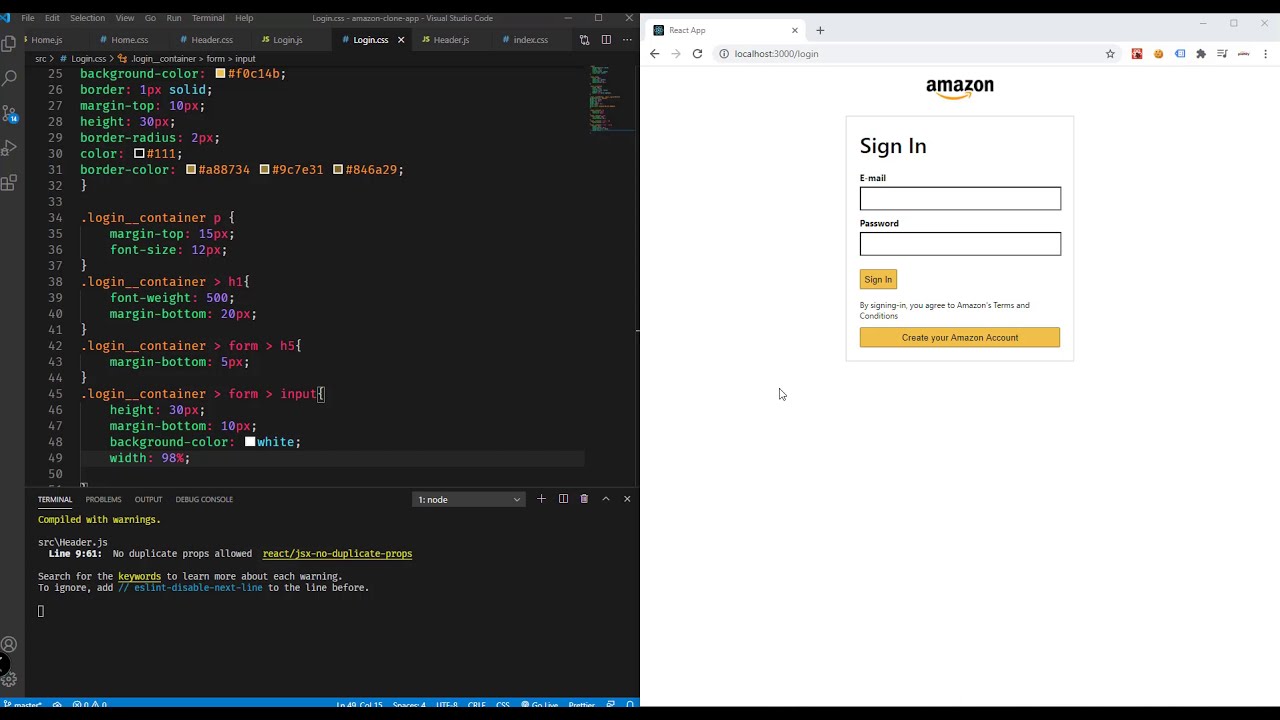
Task: Open Chrome media control icon
Action: click(1222, 54)
